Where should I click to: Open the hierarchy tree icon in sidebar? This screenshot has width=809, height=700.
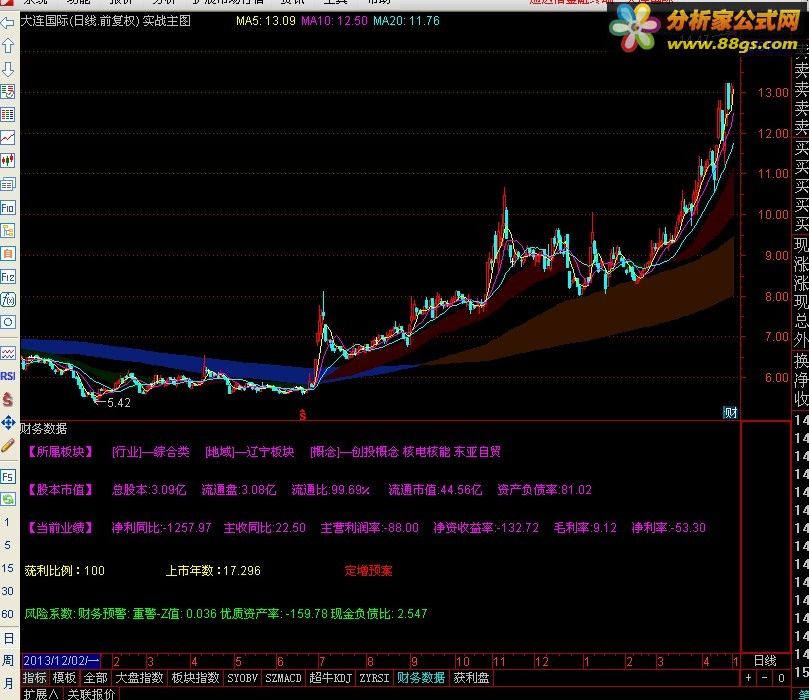click(7, 231)
